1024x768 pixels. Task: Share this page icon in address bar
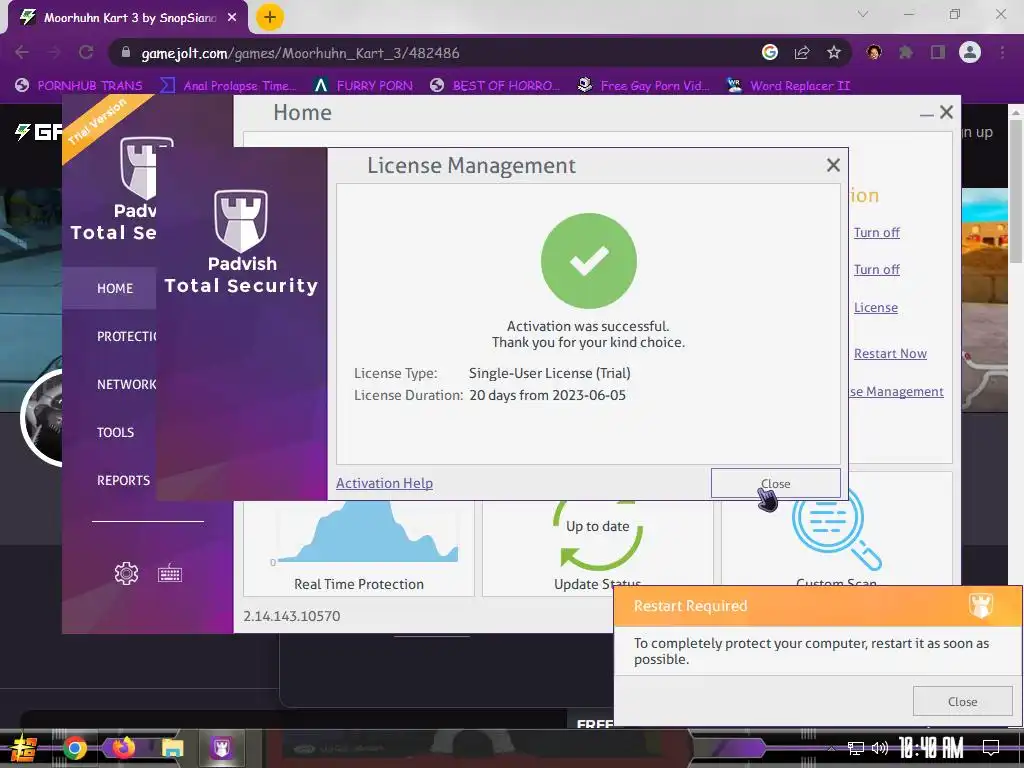(802, 52)
